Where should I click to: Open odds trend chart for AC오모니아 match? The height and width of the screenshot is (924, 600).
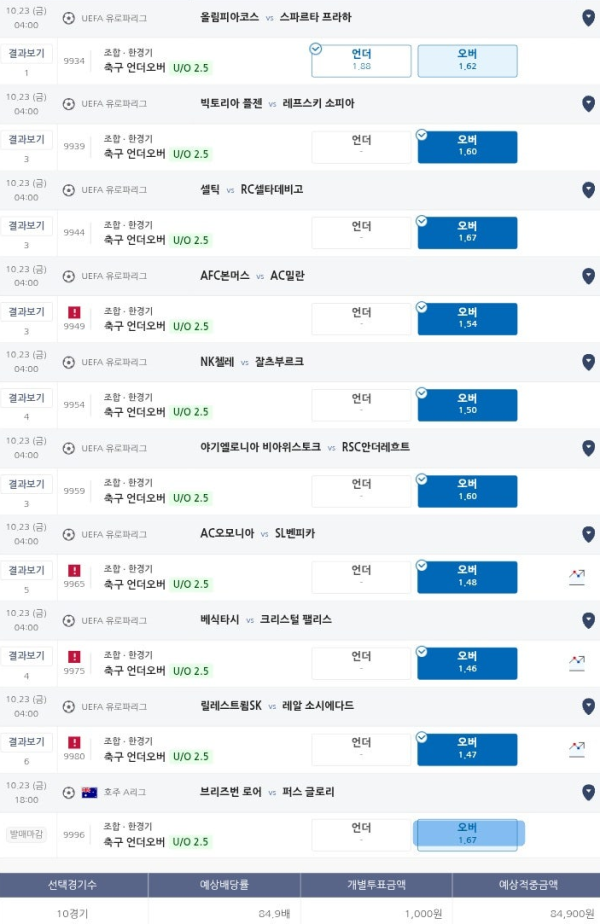(577, 576)
